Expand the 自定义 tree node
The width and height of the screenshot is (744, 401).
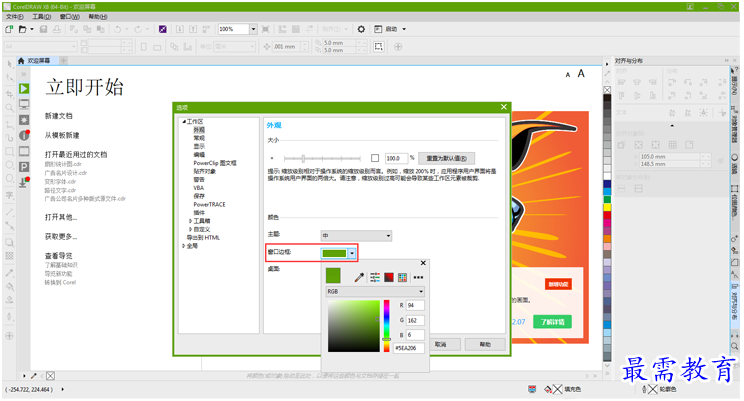(x=190, y=229)
